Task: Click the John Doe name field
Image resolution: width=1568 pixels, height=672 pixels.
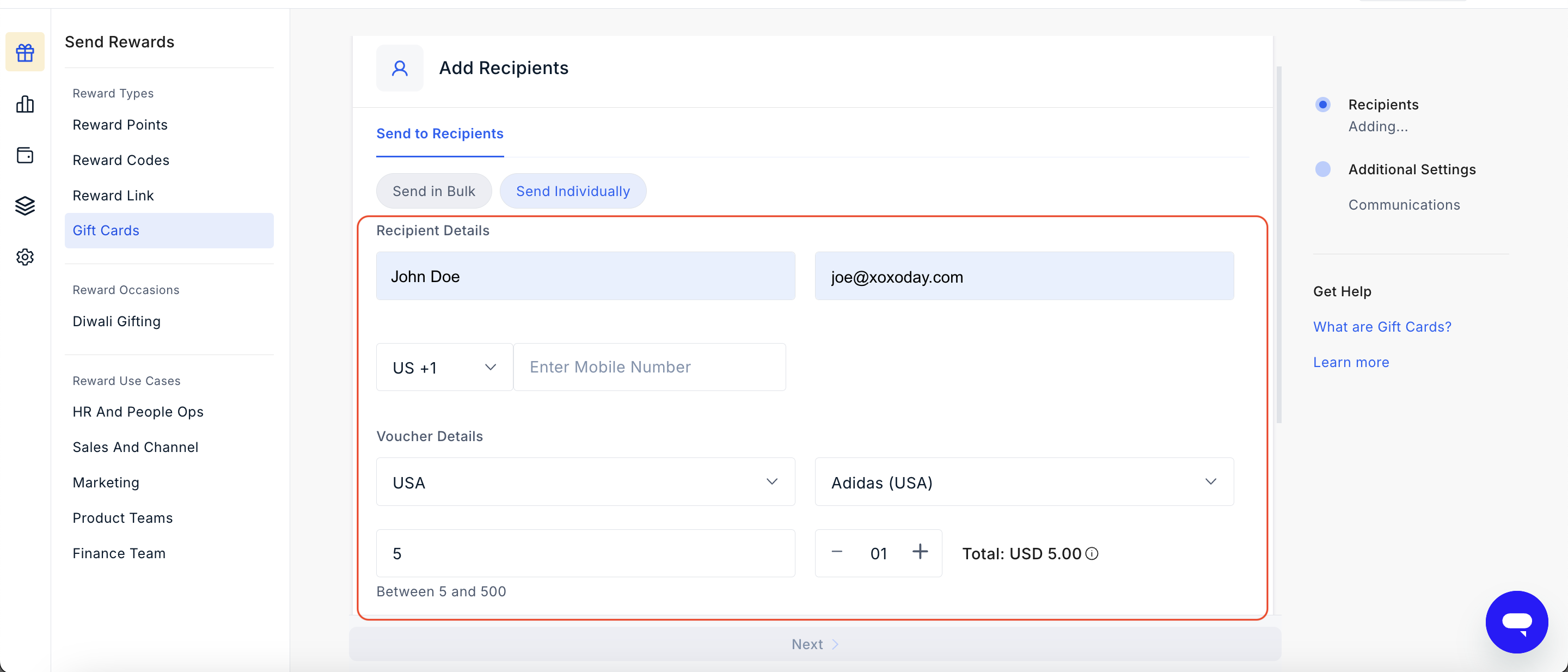Action: click(x=586, y=276)
